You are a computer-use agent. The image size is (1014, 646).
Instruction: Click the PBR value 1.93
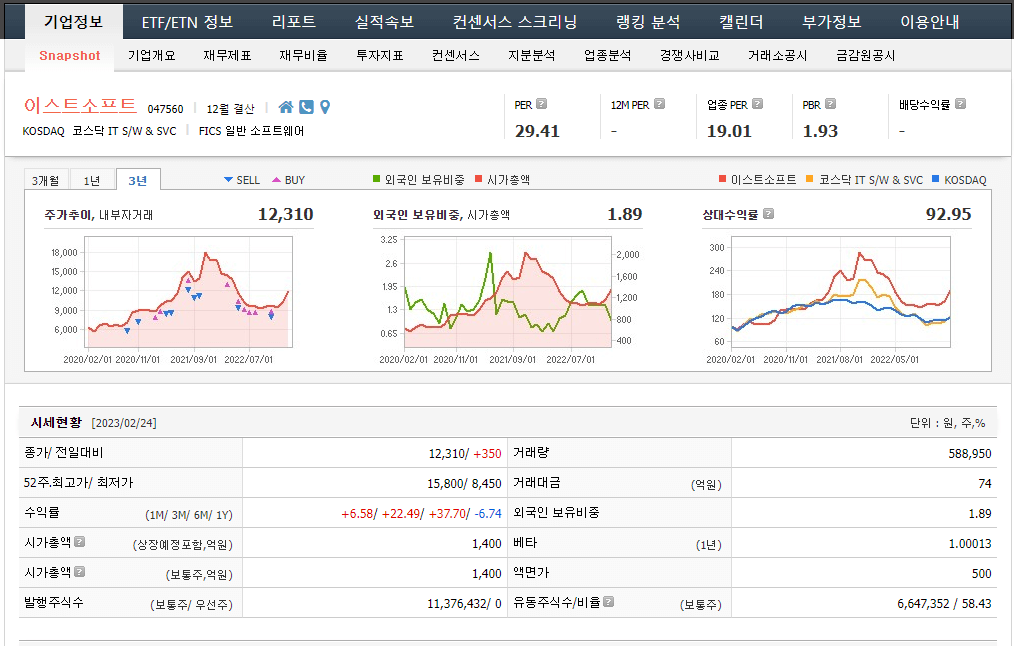tap(820, 131)
